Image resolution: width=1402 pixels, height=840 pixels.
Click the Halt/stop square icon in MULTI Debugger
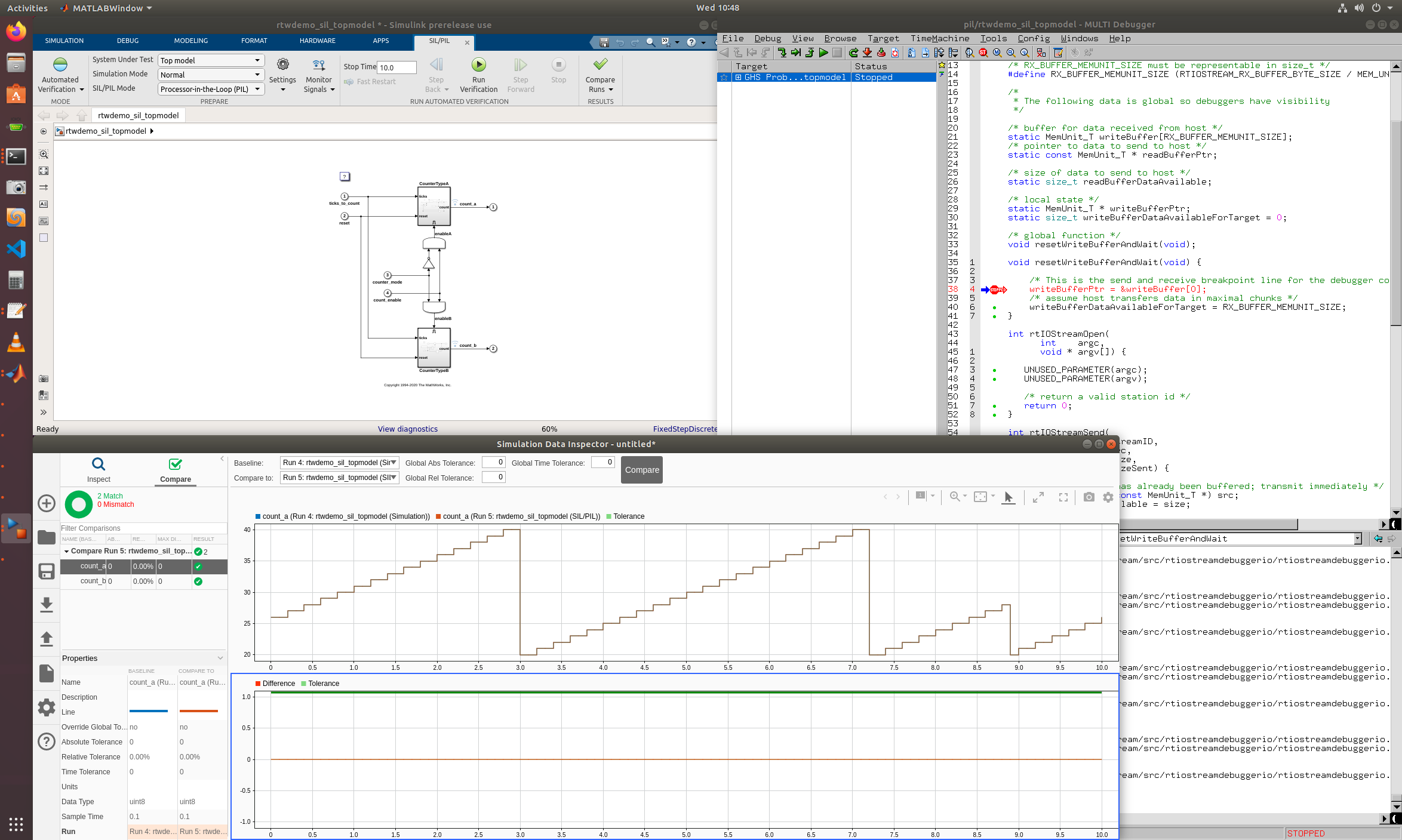pyautogui.click(x=837, y=53)
